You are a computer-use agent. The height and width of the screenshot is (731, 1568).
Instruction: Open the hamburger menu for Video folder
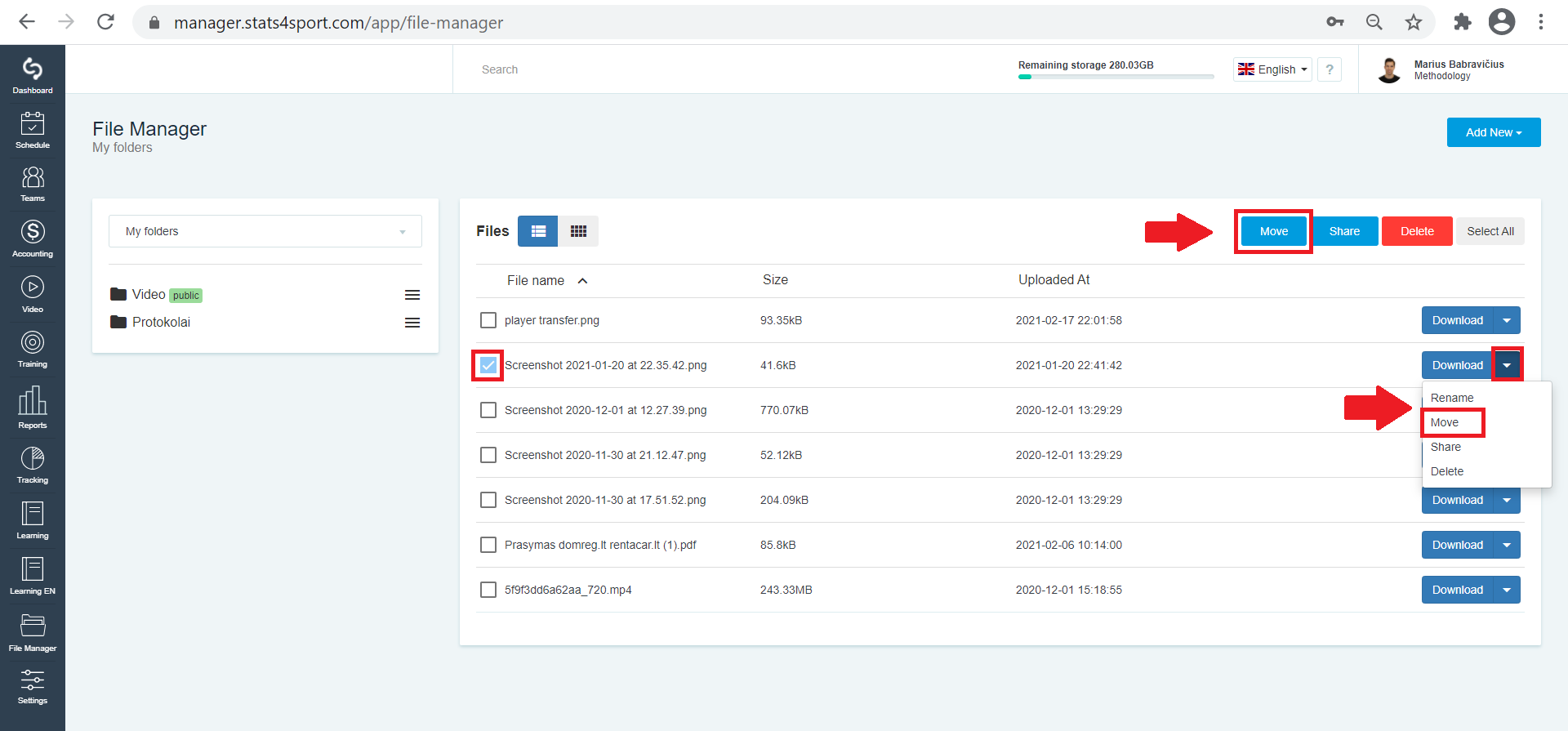tap(412, 295)
